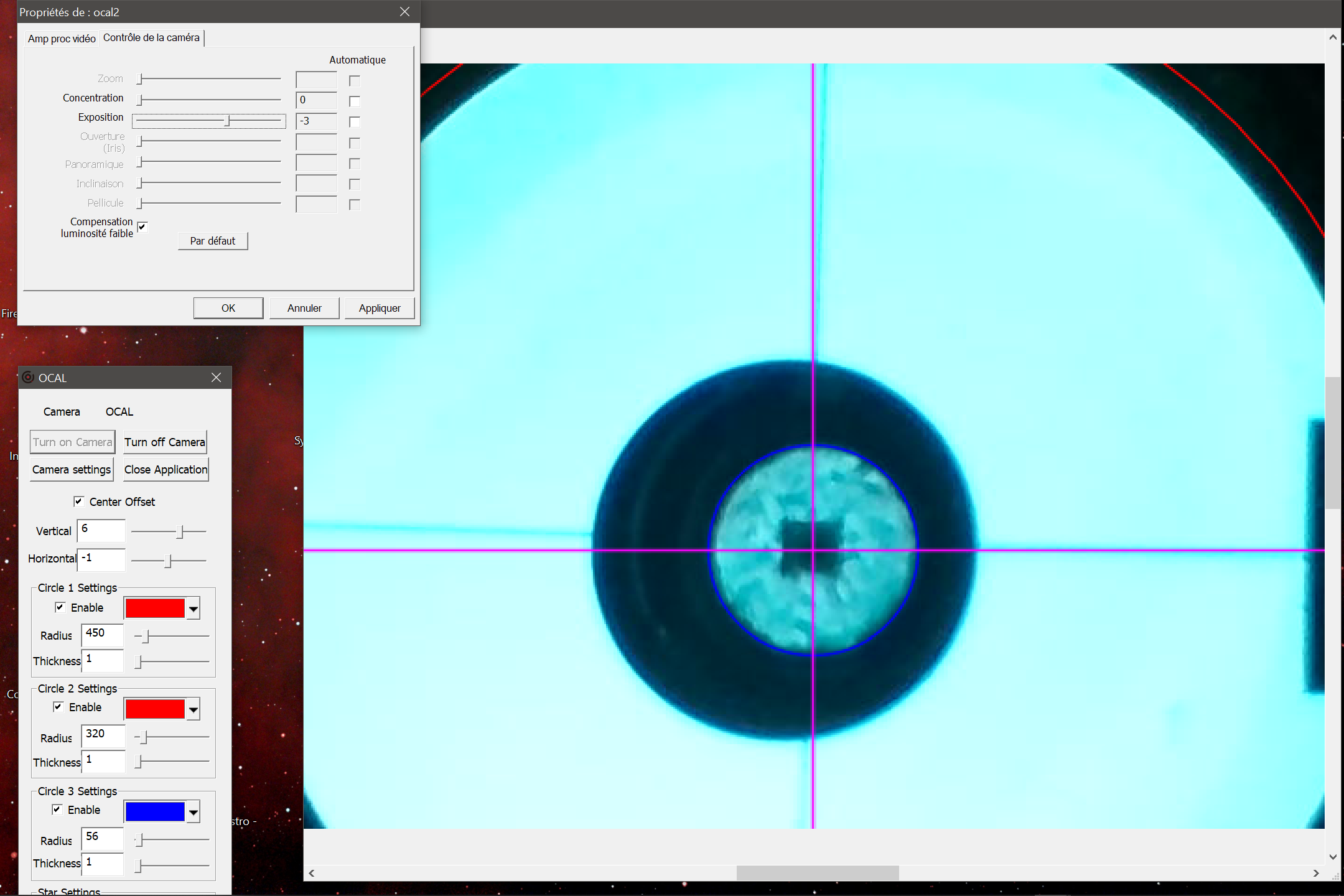Close the Propriétés de ocal2 dialog
Image resolution: width=1344 pixels, height=896 pixels.
(404, 12)
